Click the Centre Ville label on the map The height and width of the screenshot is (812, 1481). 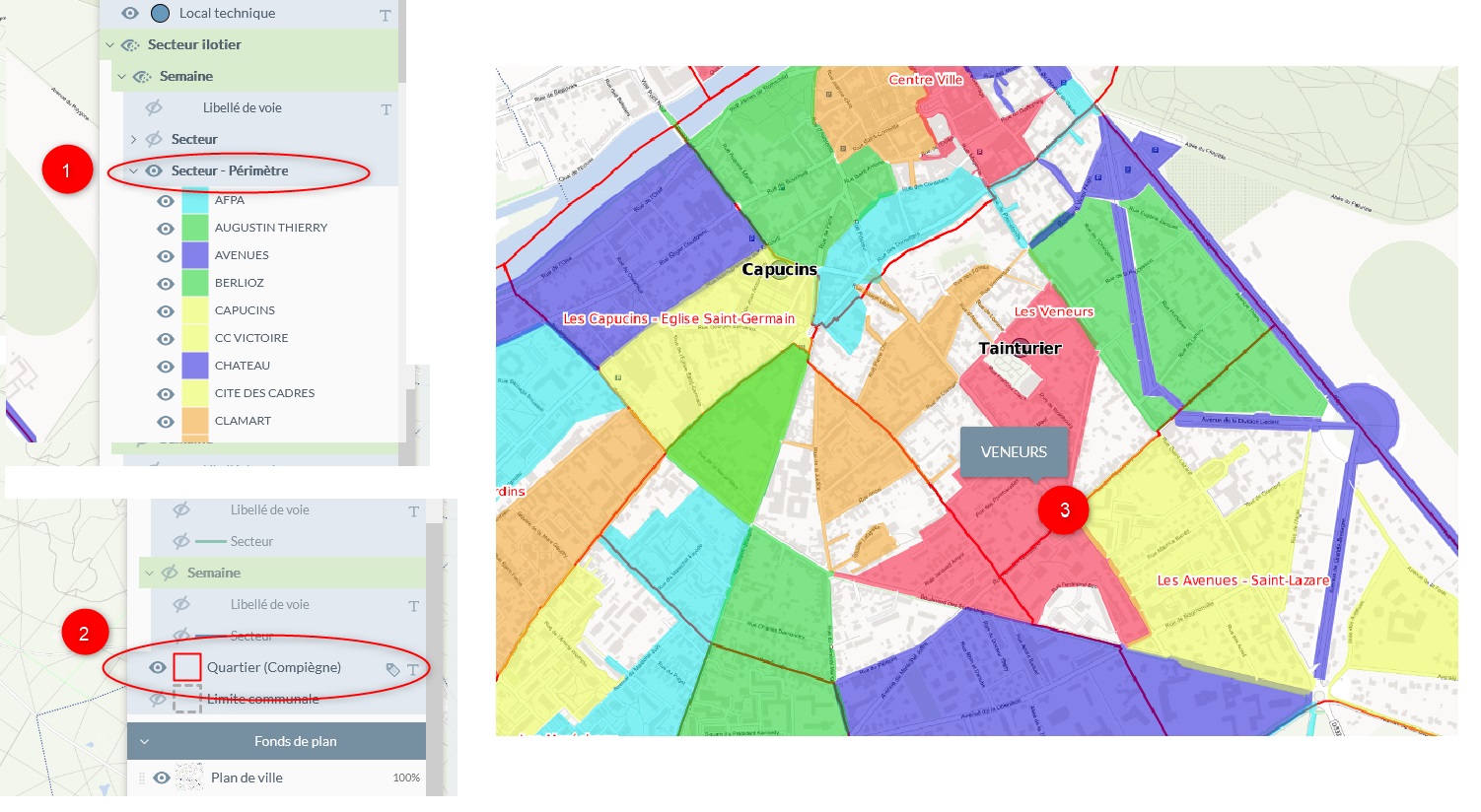(x=925, y=79)
